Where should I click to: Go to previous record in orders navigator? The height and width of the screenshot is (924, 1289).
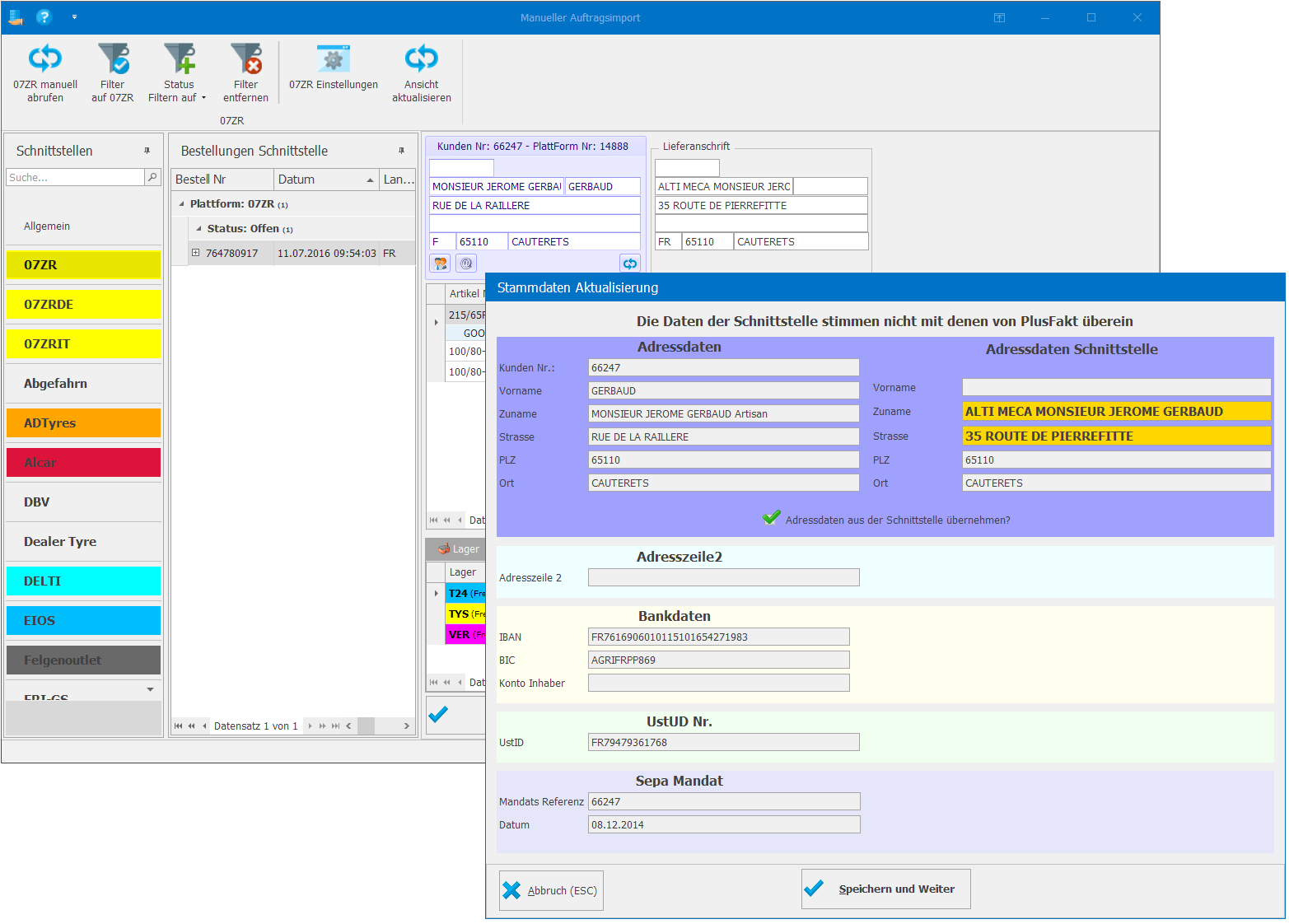(204, 726)
